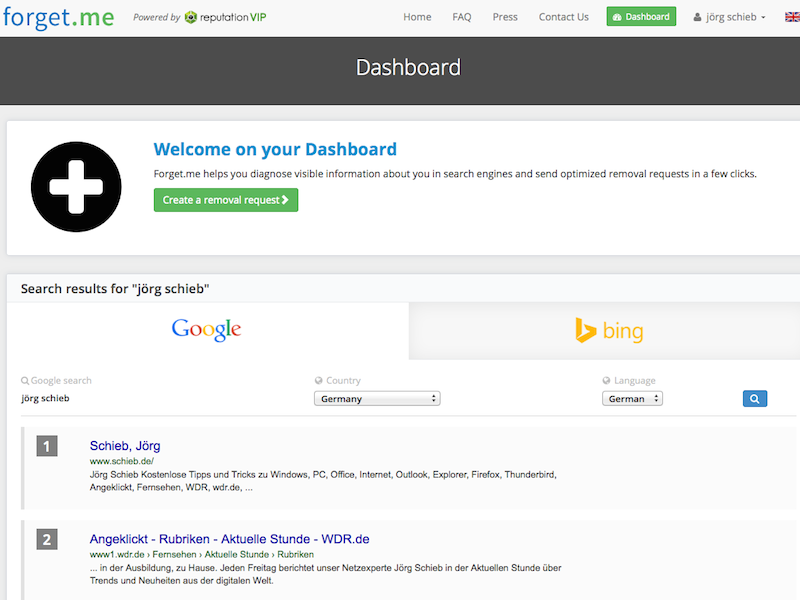Open the jörg schieb user menu
The image size is (800, 600).
730,17
